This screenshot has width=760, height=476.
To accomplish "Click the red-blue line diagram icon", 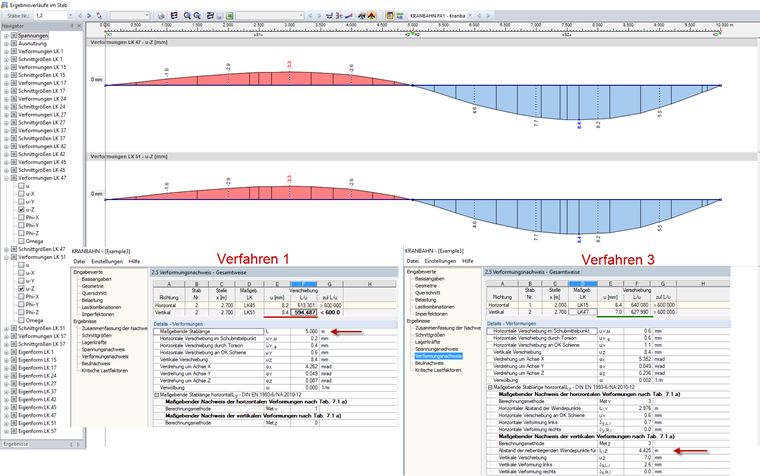I will click(348, 16).
